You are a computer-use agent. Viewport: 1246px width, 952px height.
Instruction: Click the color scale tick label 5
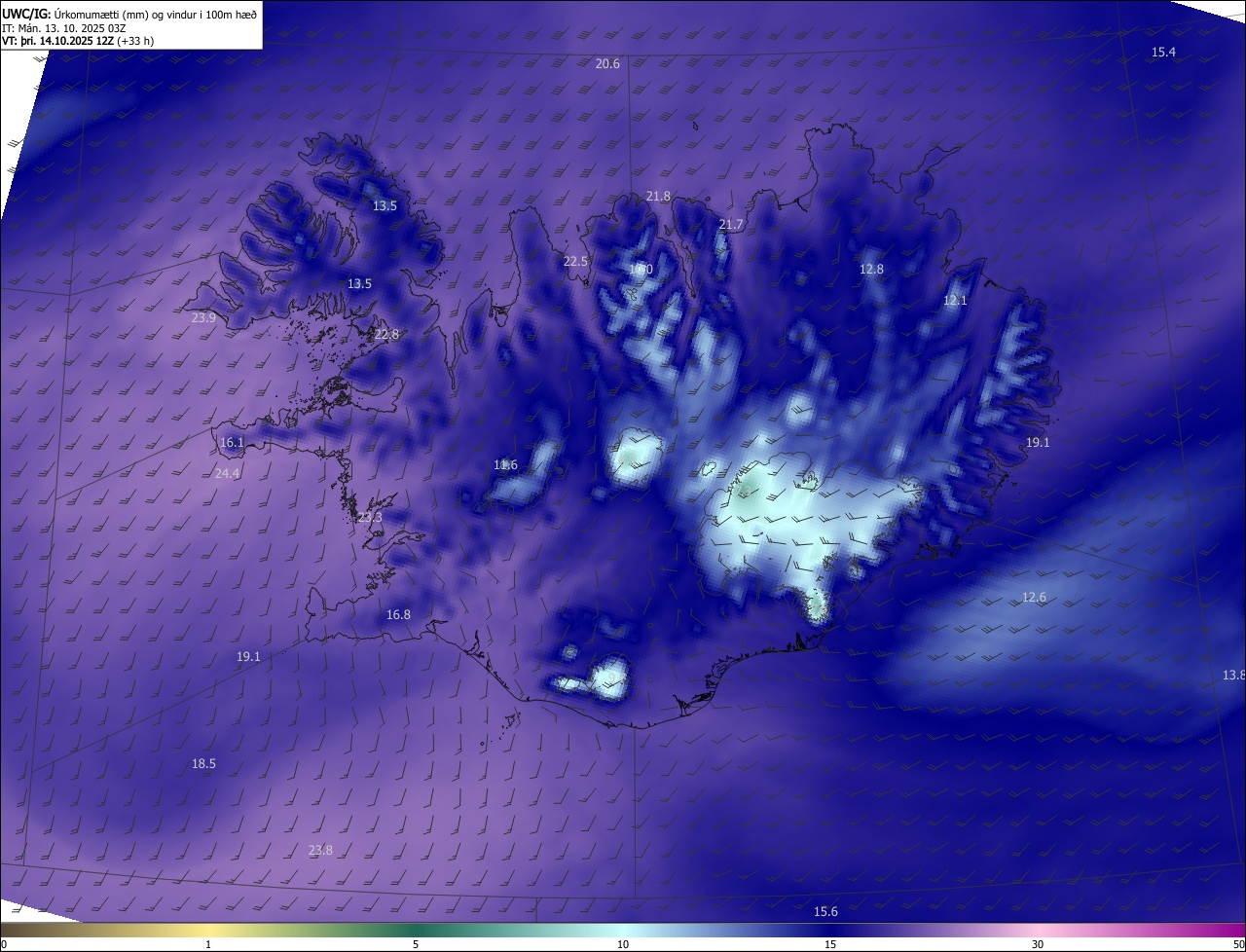coord(416,944)
